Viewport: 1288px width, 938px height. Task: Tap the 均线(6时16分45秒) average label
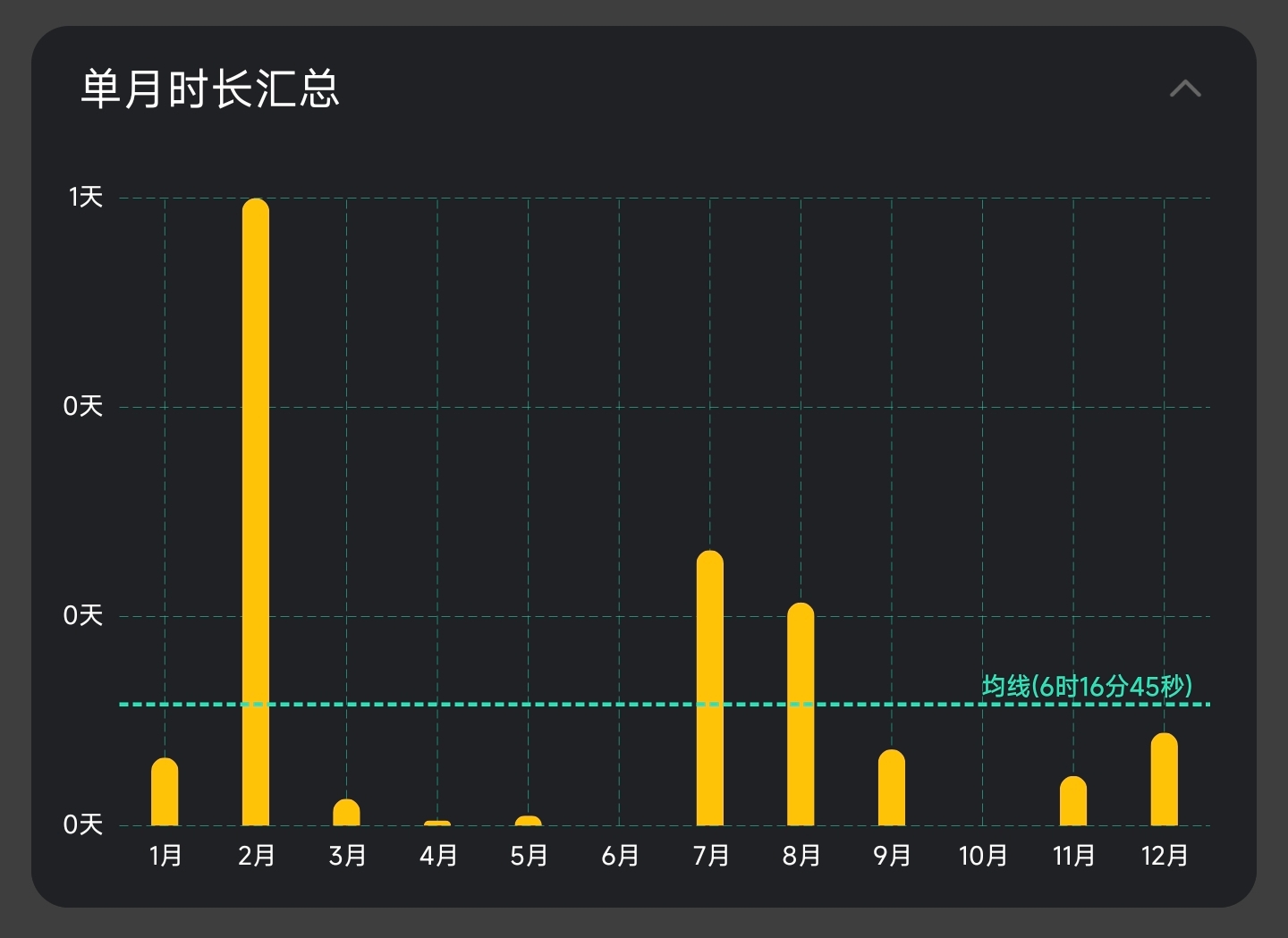point(1087,686)
